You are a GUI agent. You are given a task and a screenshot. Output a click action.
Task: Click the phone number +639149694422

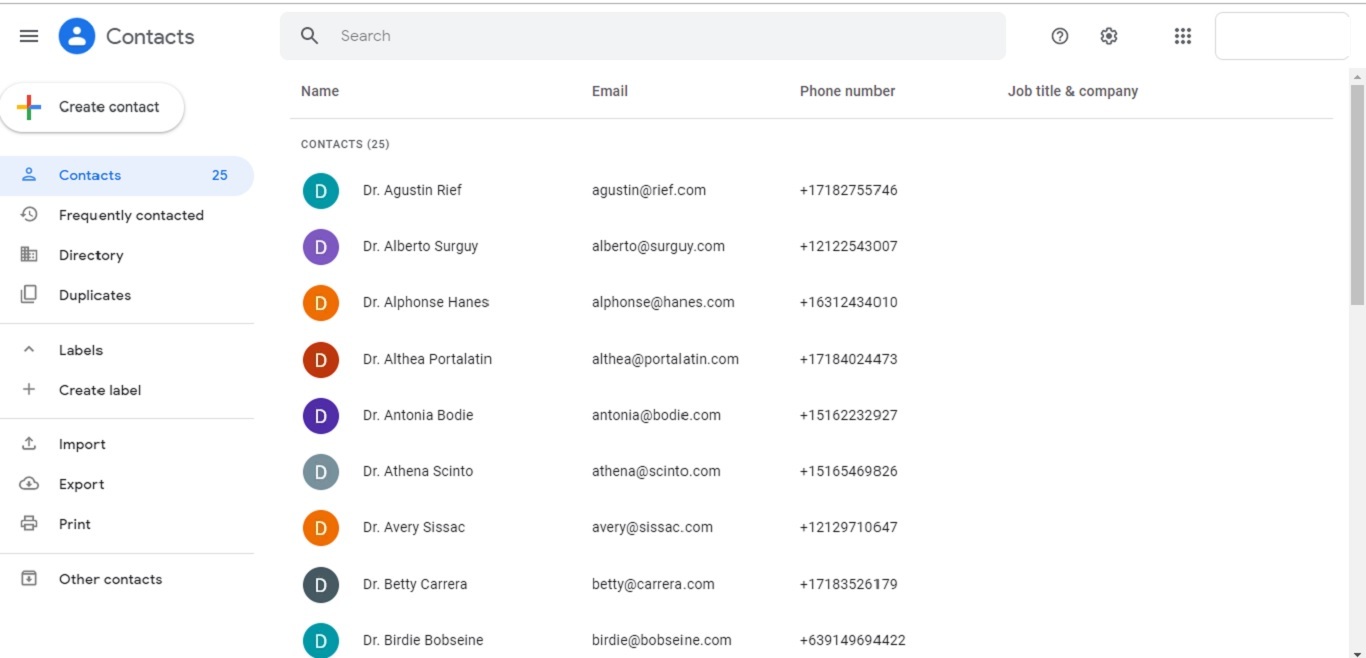[853, 640]
